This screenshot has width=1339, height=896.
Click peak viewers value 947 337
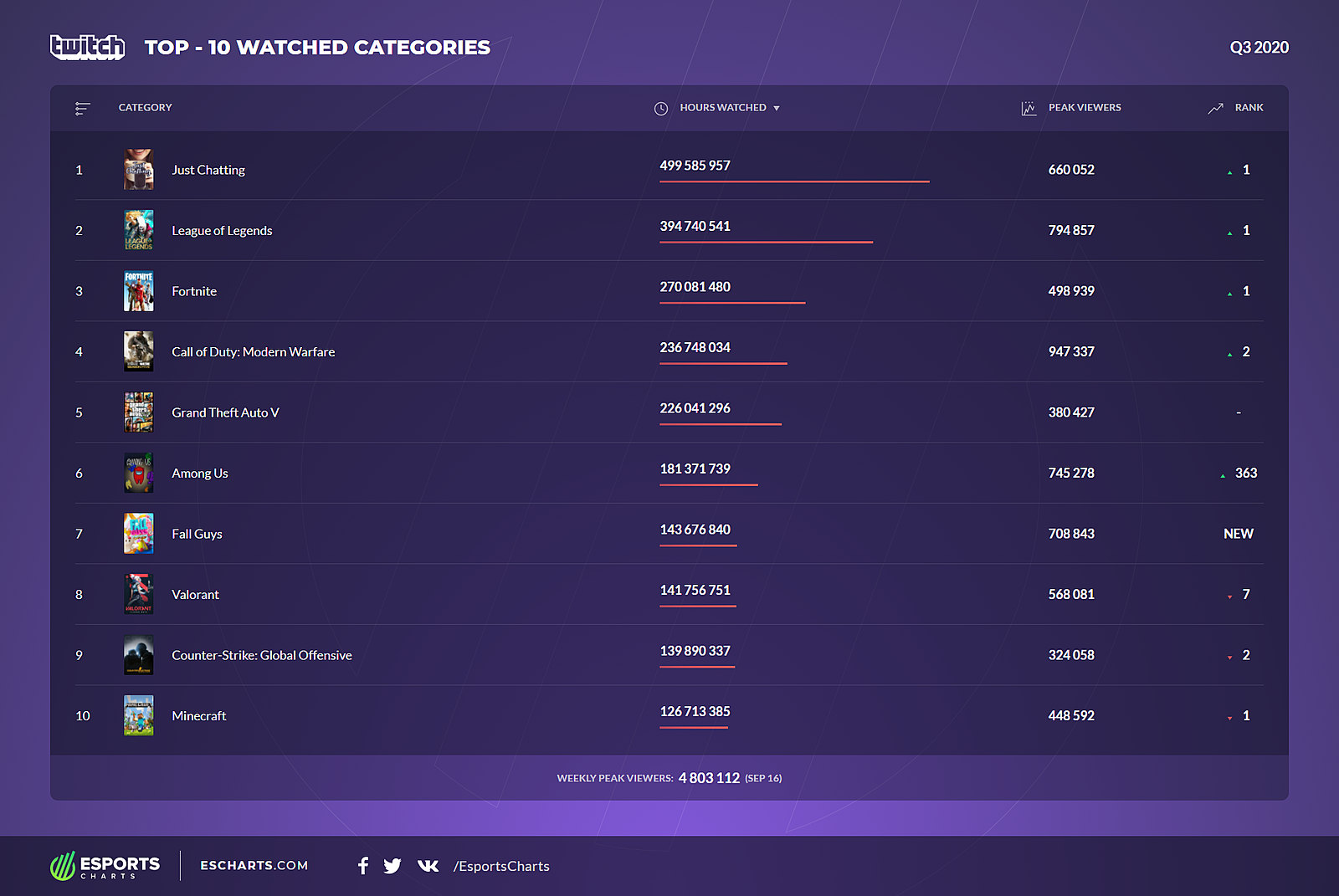[1071, 352]
